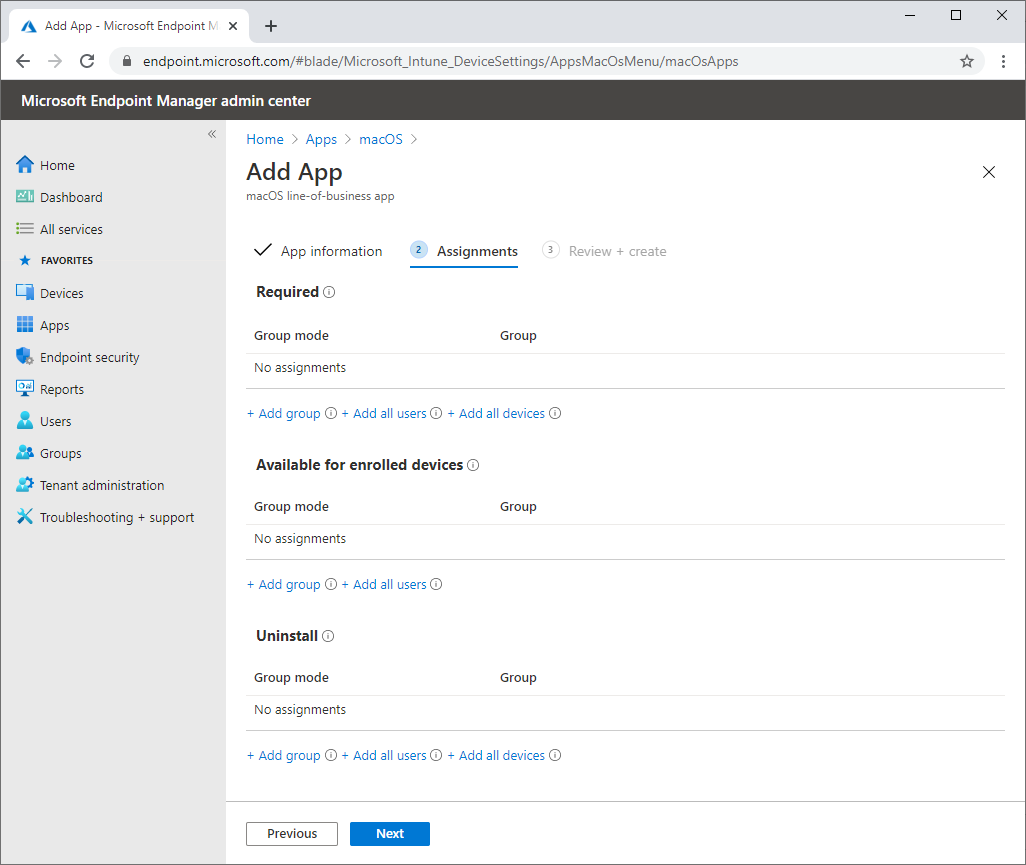Click info icon after Uninstall Add all users
This screenshot has height=865, width=1026.
436,754
